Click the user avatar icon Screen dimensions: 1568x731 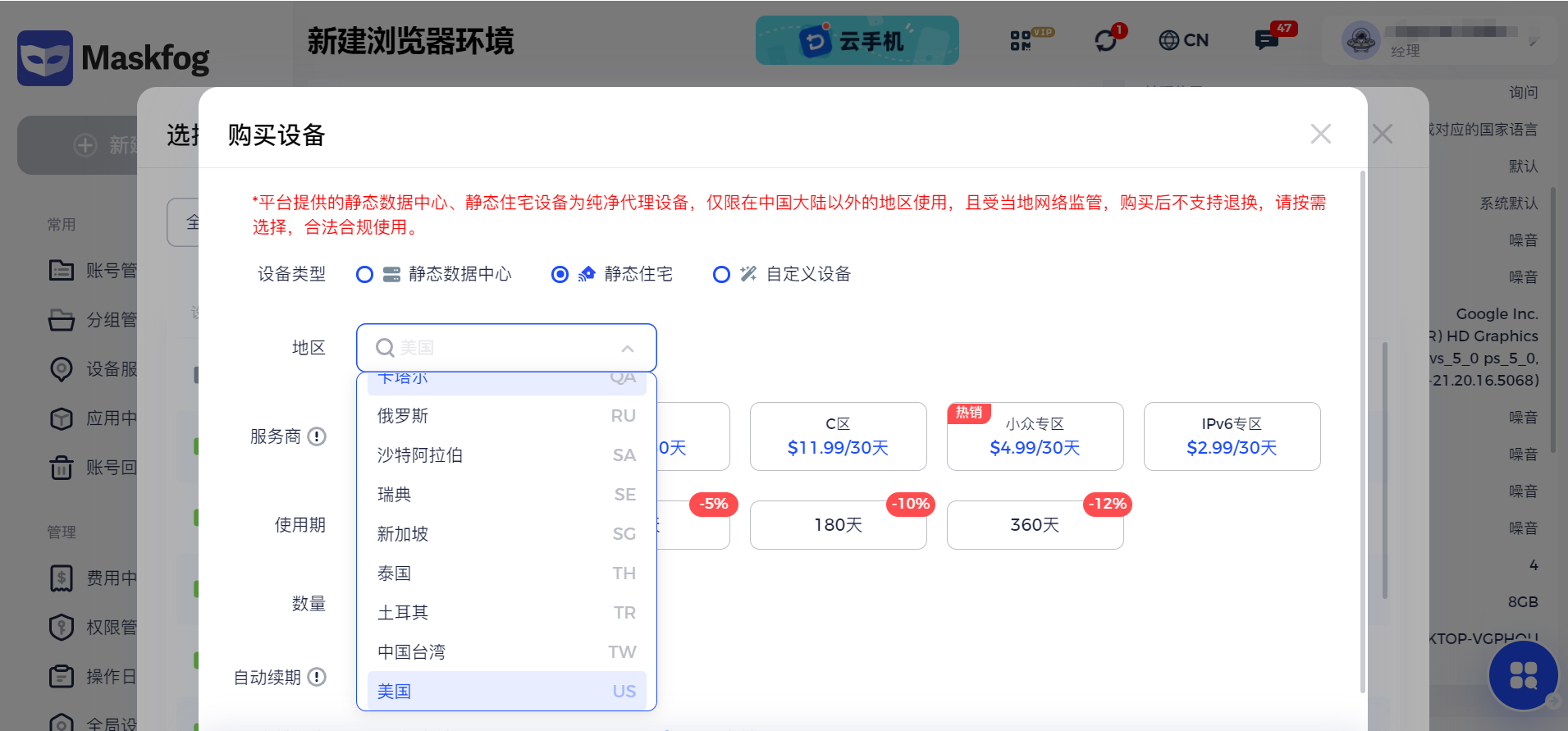tap(1361, 40)
